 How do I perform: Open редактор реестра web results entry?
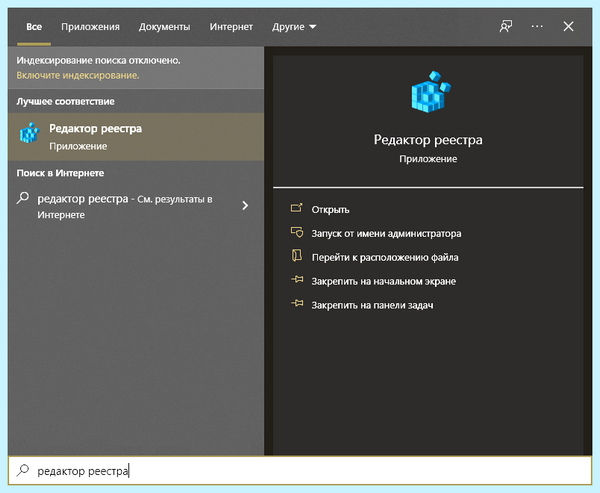coord(136,206)
